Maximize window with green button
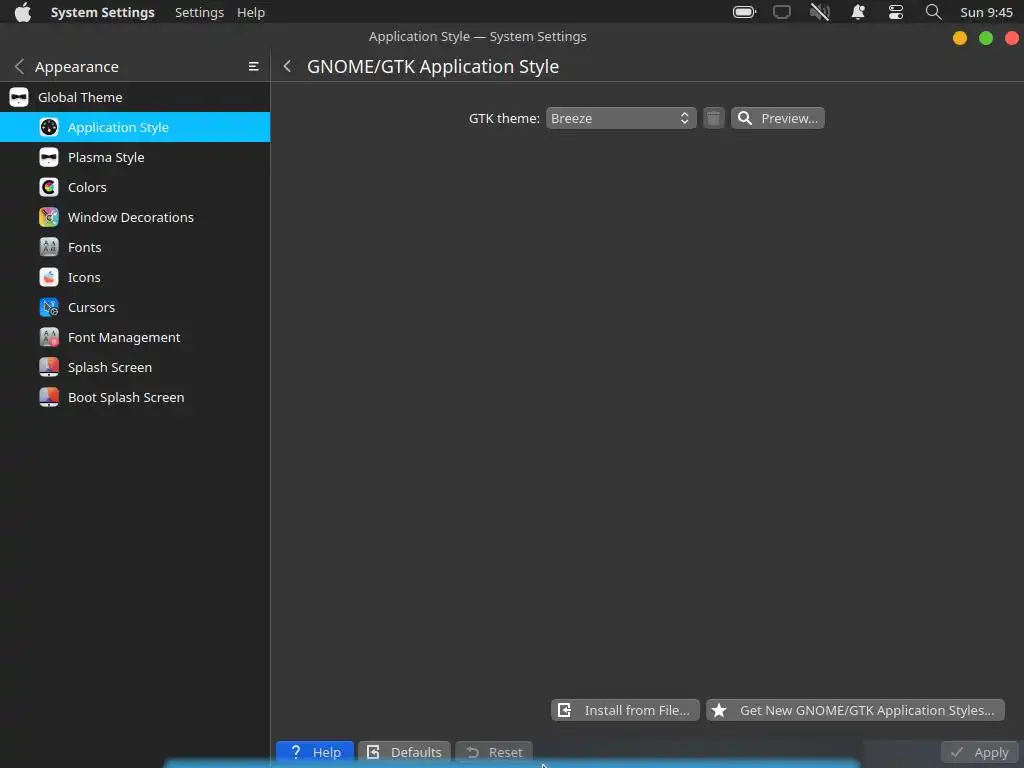1024x768 pixels. point(986,38)
